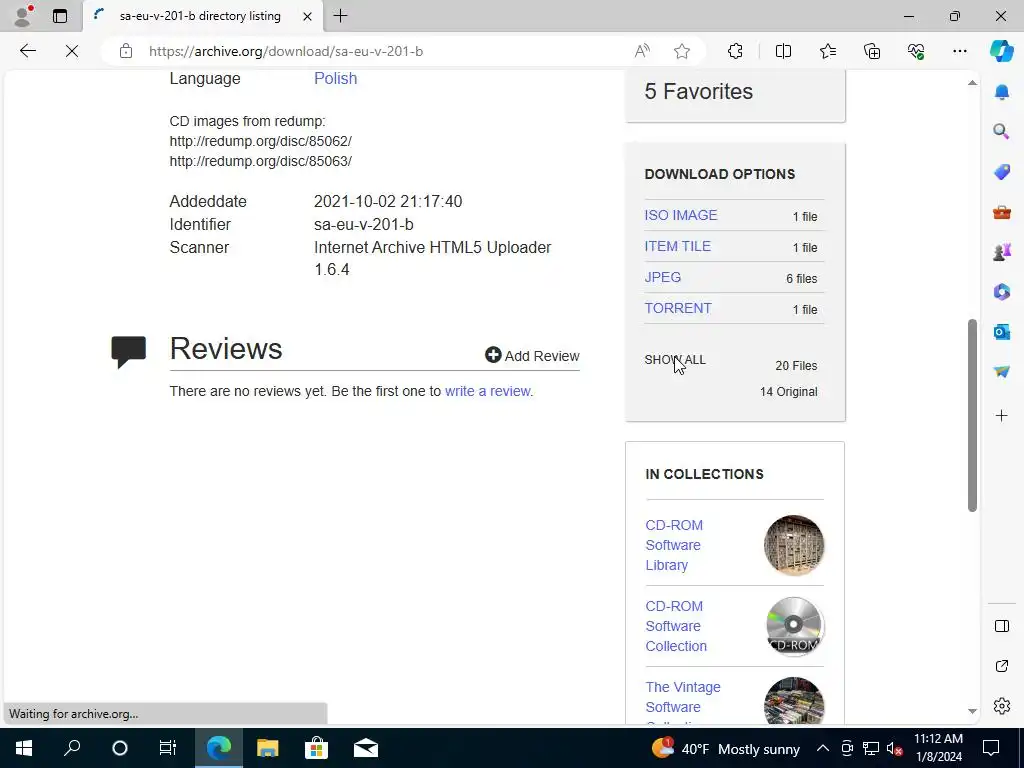Open the sidebar Games chess icon
1024x768 pixels.
[x=1002, y=251]
